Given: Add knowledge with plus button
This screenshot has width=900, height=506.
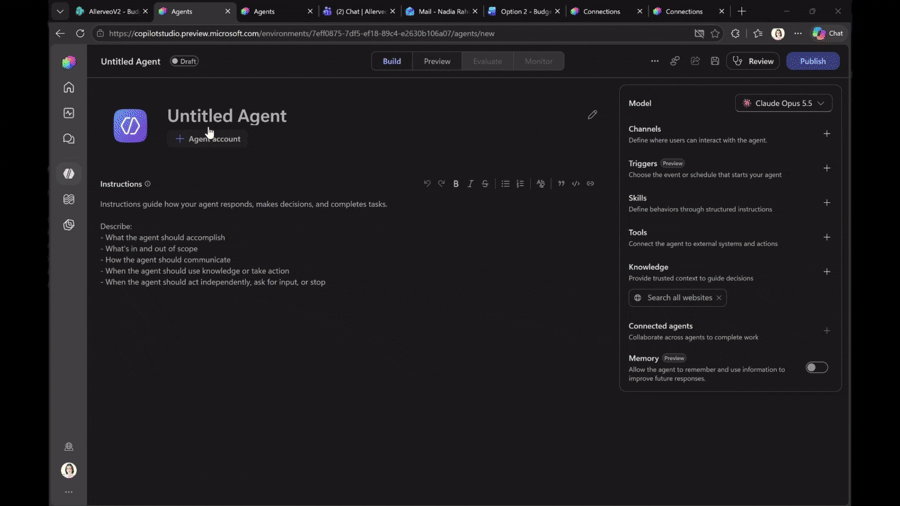Looking at the screenshot, I should [x=827, y=271].
